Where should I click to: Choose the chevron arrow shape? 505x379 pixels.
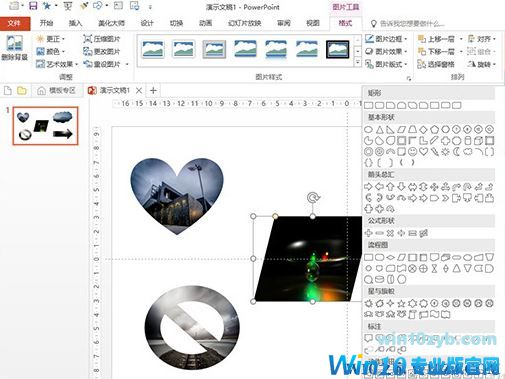pos(445,198)
